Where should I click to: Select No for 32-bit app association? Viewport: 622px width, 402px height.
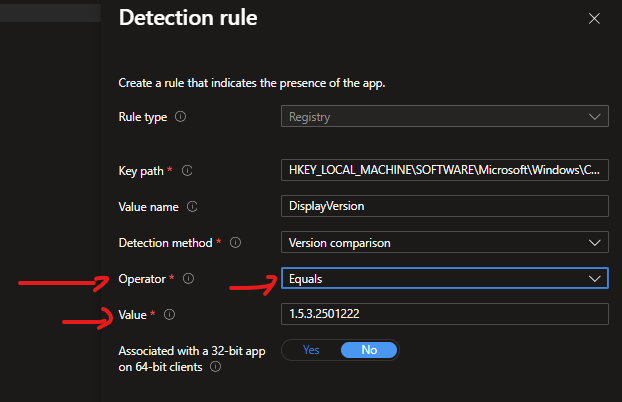tap(369, 350)
